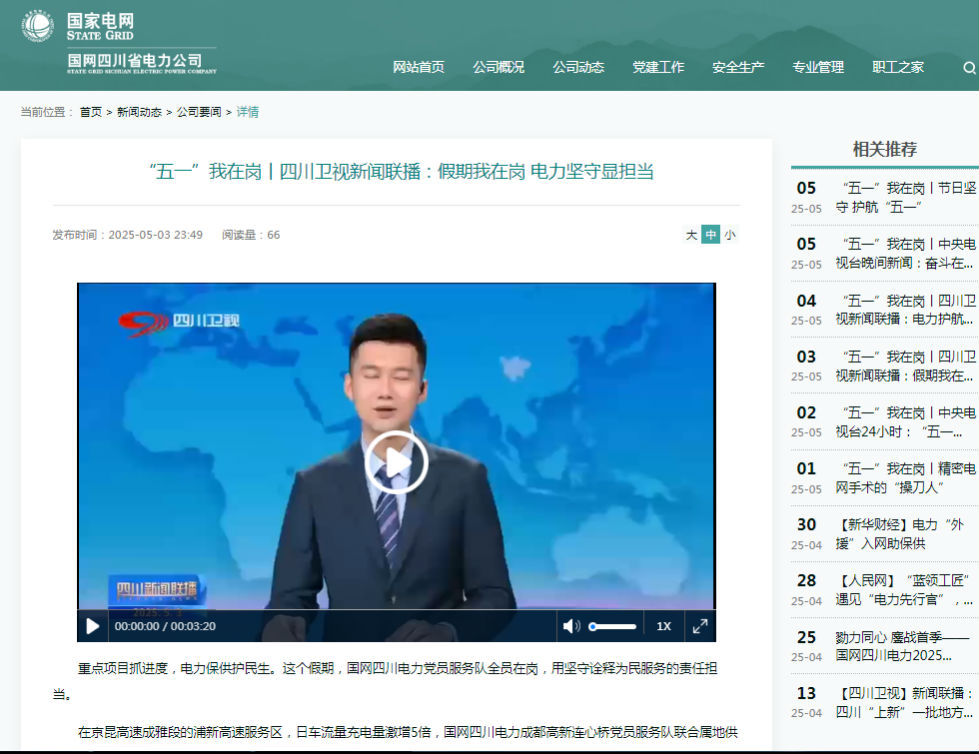Open the 党建工作 nav menu item
The height and width of the screenshot is (754, 979).
coord(658,67)
